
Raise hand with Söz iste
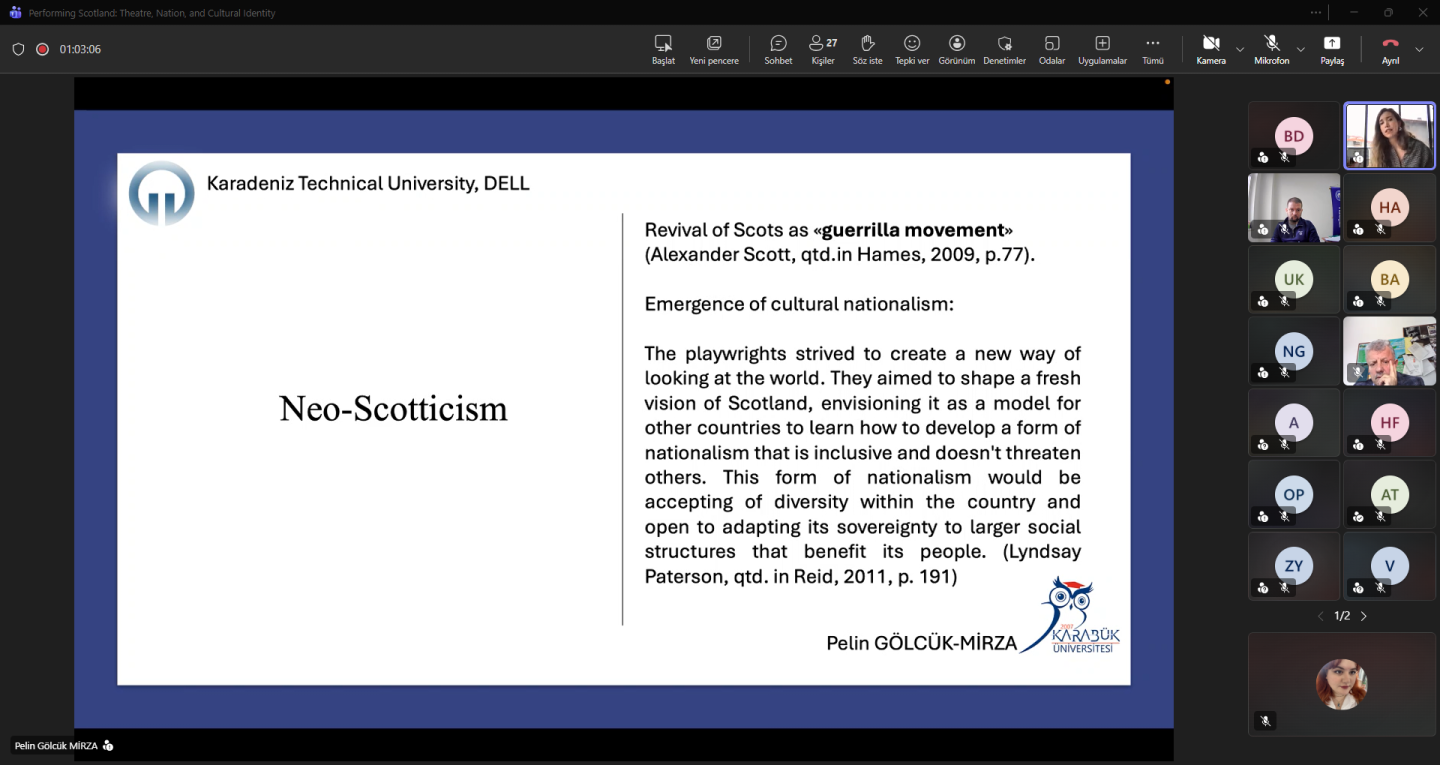867,48
